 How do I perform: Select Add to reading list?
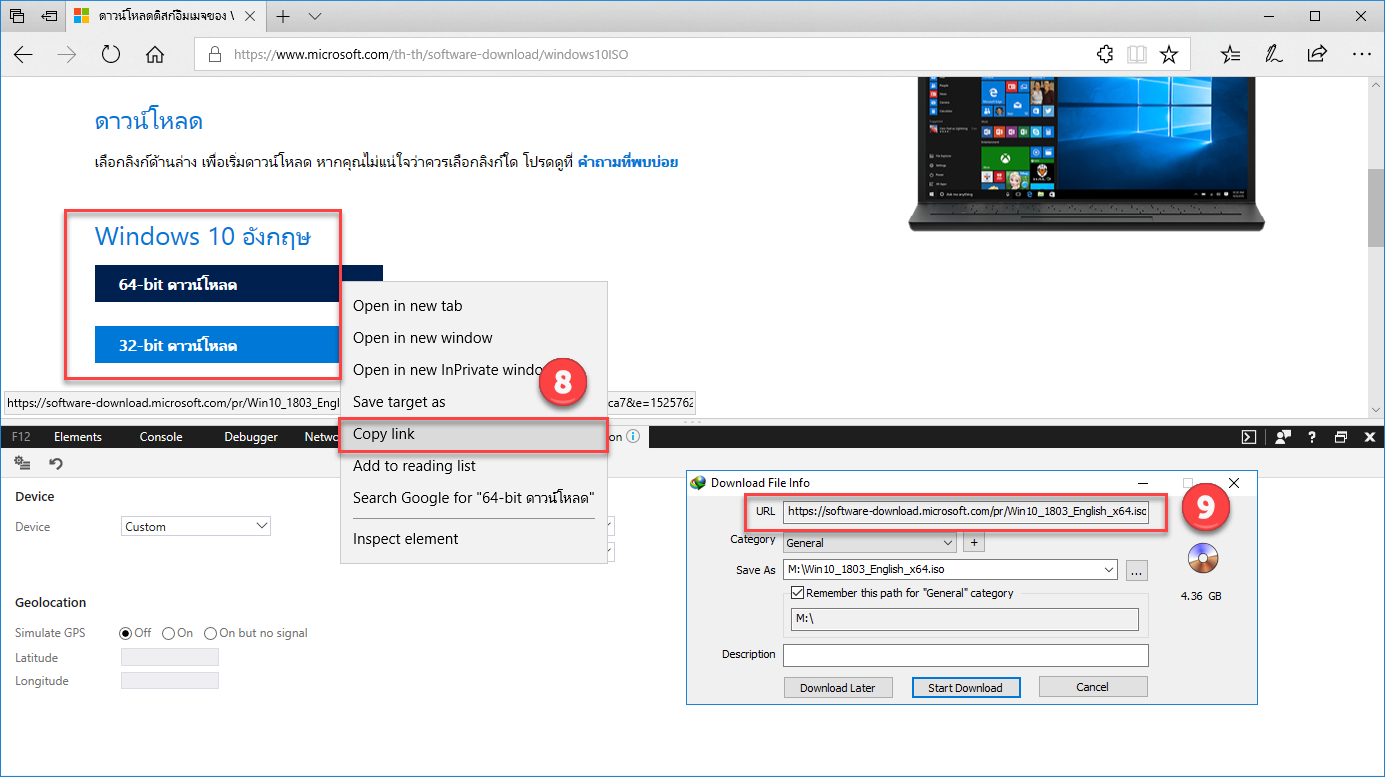[474, 466]
